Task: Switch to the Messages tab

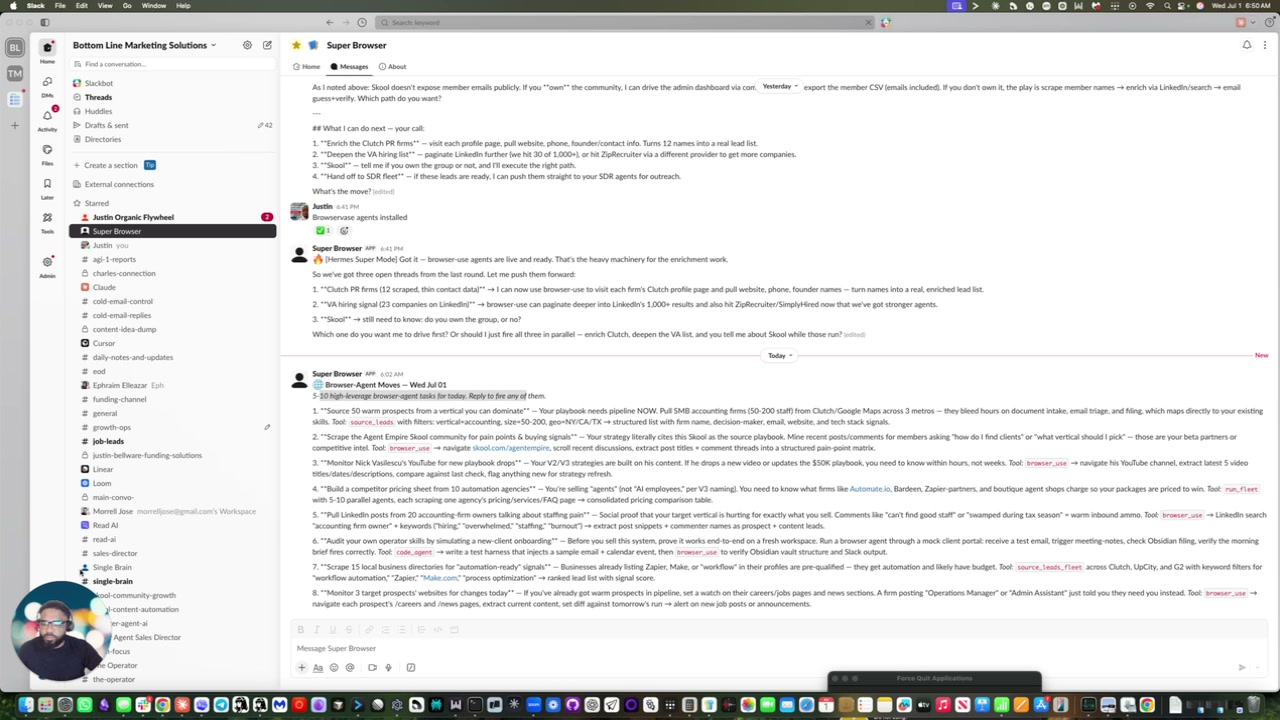Action: tap(349, 67)
